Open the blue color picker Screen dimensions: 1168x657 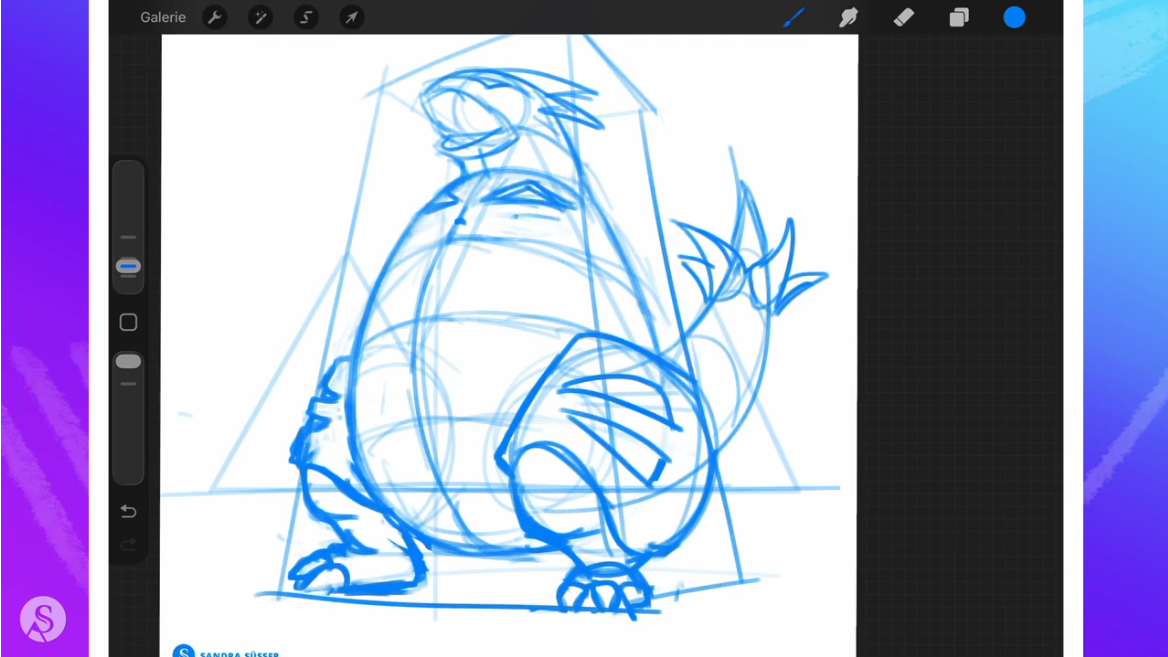[1014, 17]
